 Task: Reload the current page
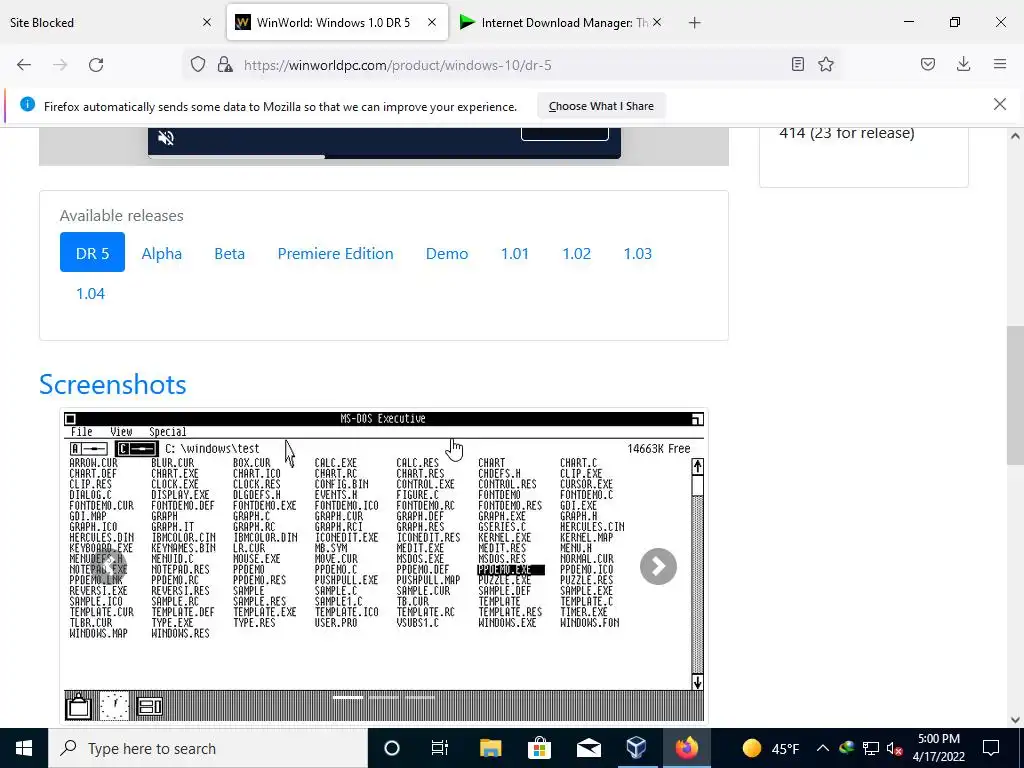point(96,65)
